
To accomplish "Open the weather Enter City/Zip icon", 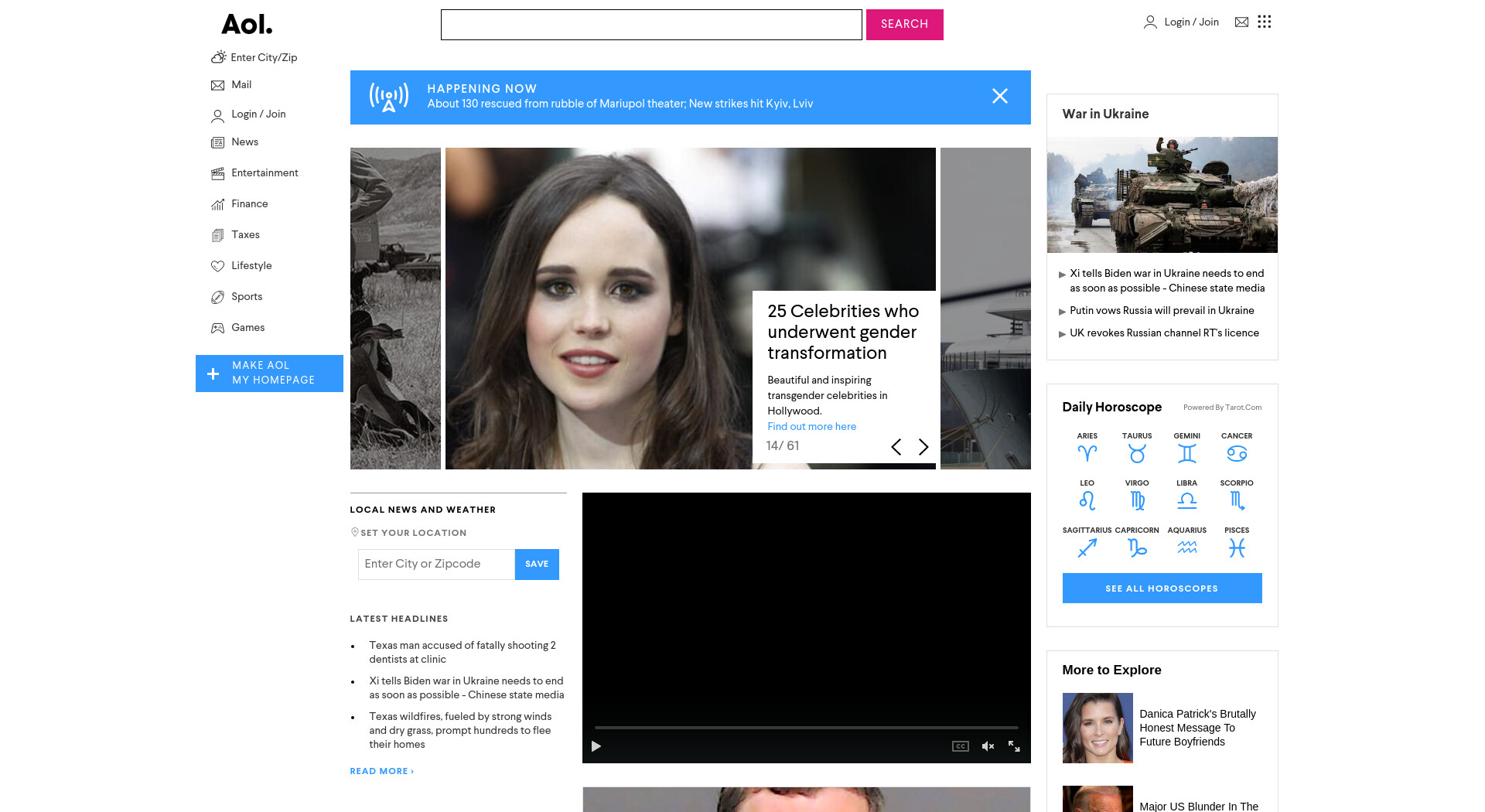I will coord(219,57).
